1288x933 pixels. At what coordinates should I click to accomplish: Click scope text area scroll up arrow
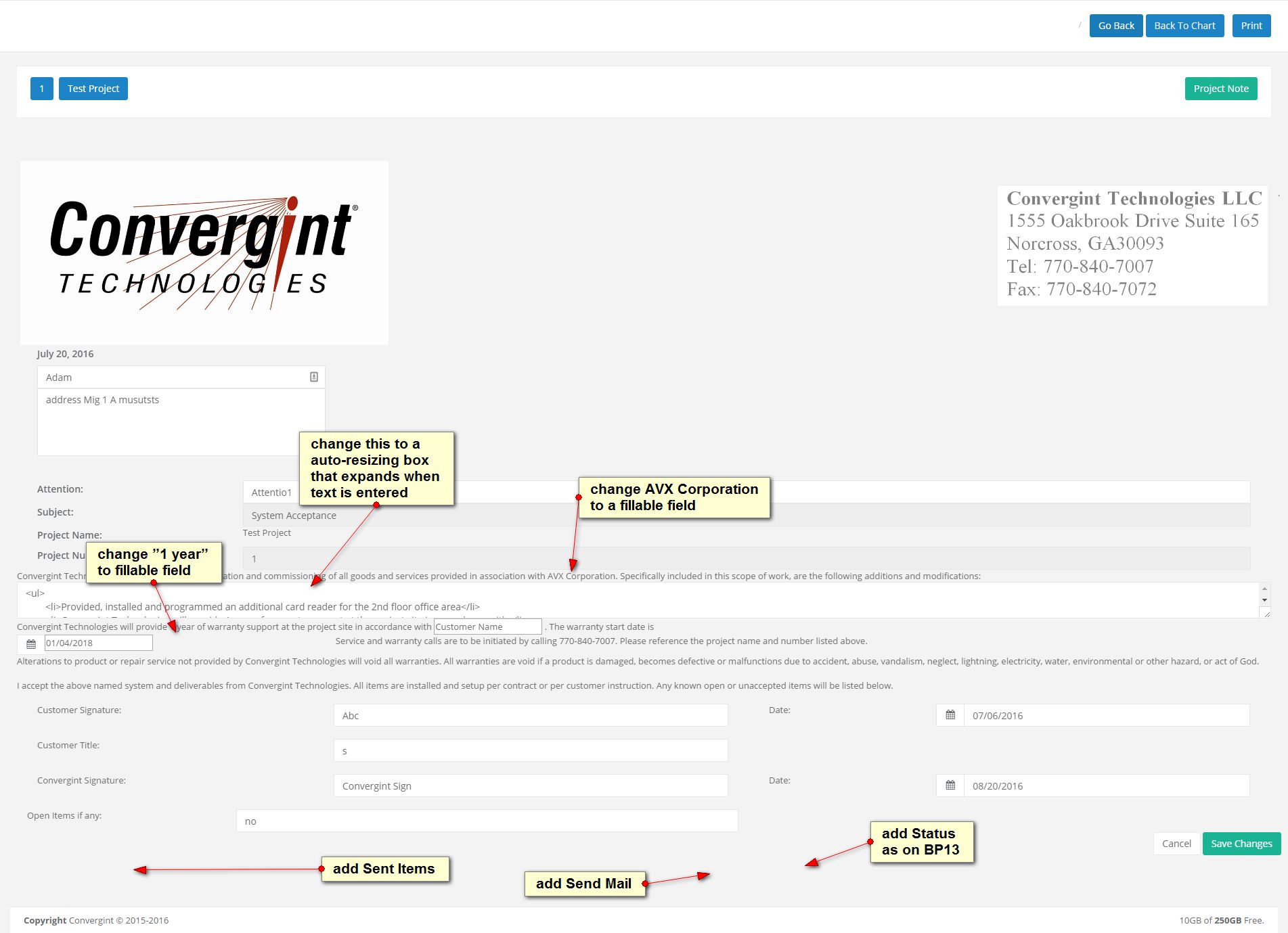tap(1264, 589)
